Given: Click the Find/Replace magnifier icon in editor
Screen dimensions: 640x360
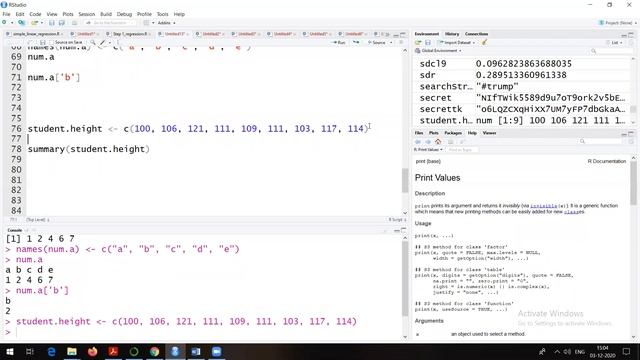Looking at the screenshot, I should coord(93,42).
